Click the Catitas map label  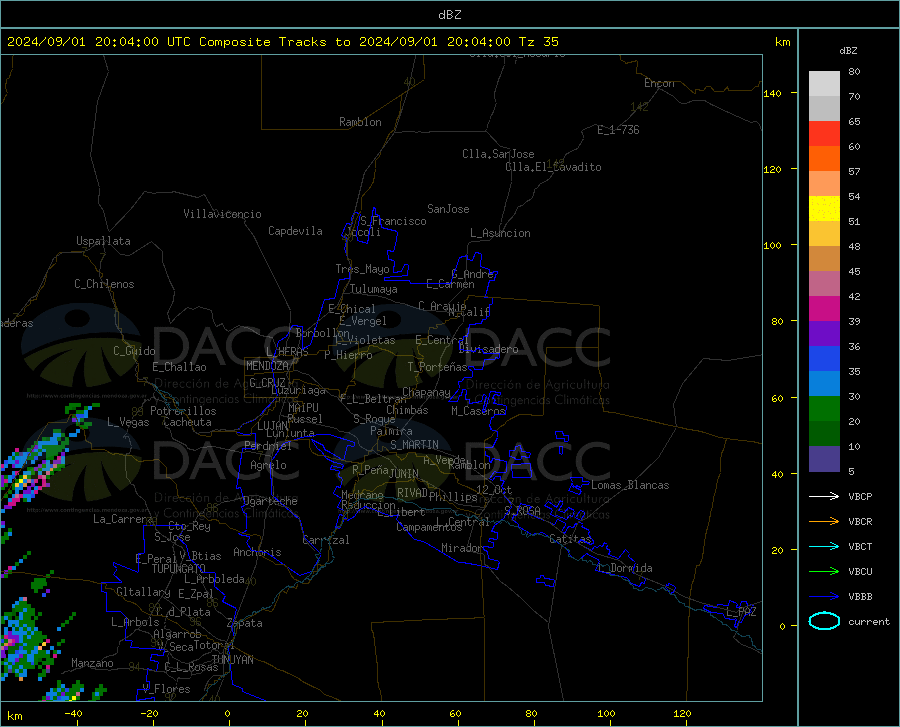[x=571, y=539]
